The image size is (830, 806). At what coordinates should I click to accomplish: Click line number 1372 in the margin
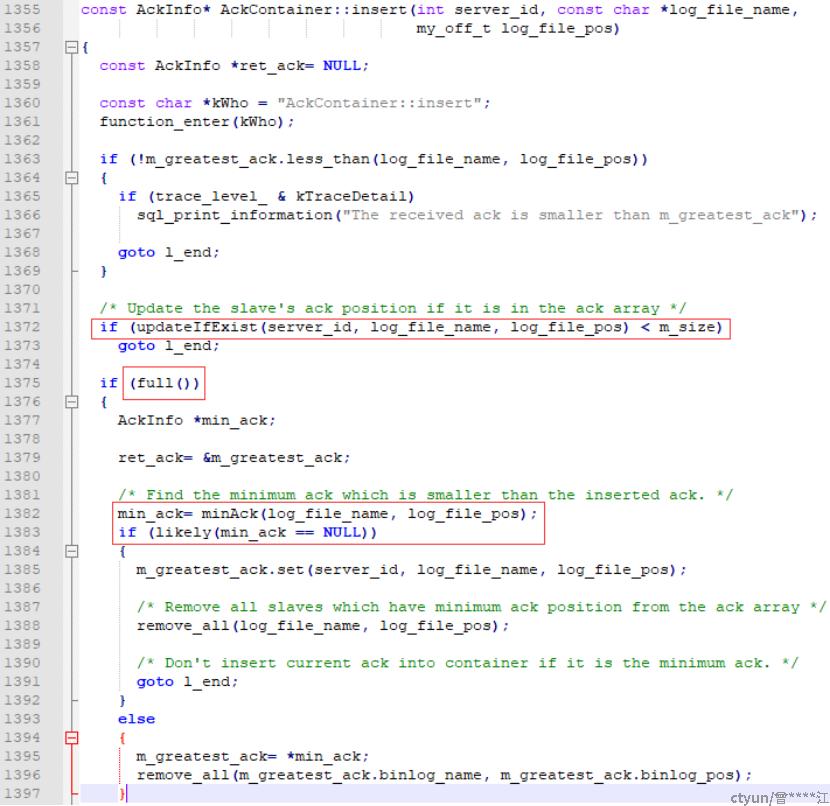coord(22,327)
